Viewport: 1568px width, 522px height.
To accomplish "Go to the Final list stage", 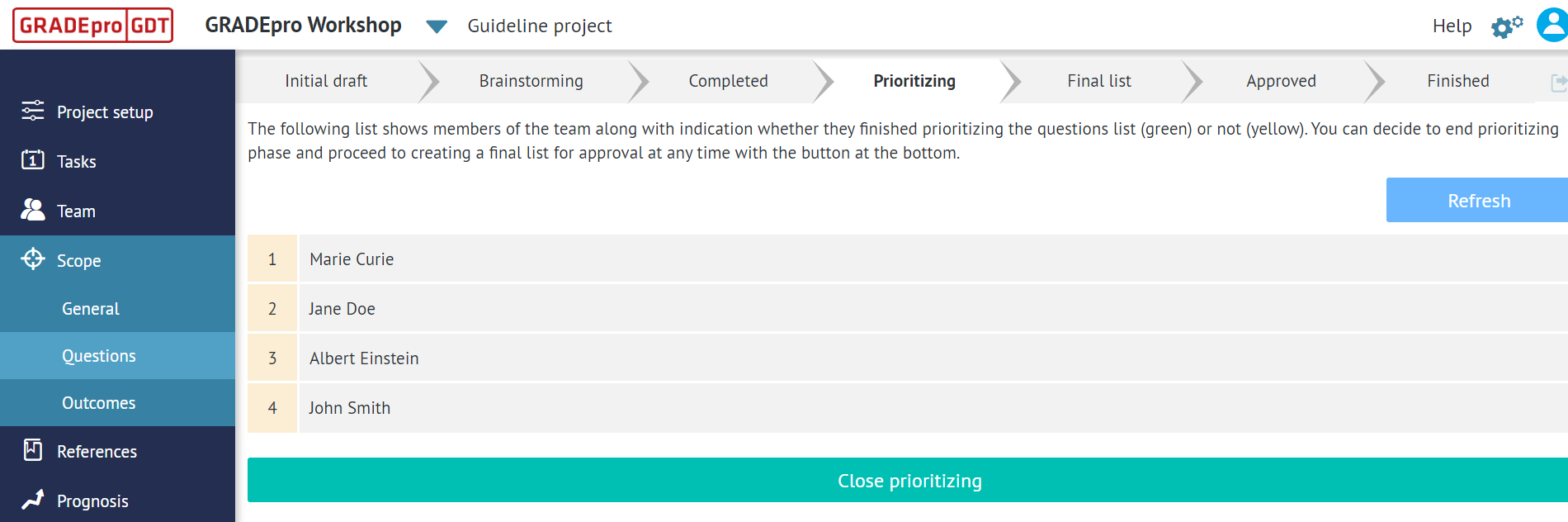I will click(x=1099, y=81).
